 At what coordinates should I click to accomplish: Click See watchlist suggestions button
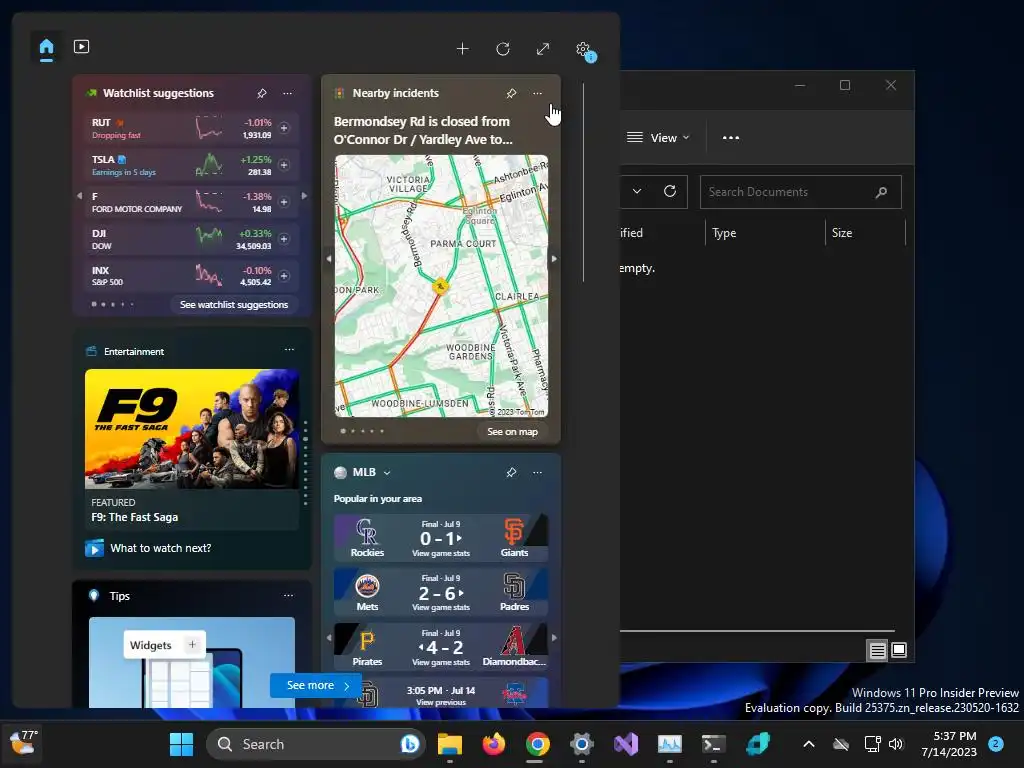tap(234, 304)
